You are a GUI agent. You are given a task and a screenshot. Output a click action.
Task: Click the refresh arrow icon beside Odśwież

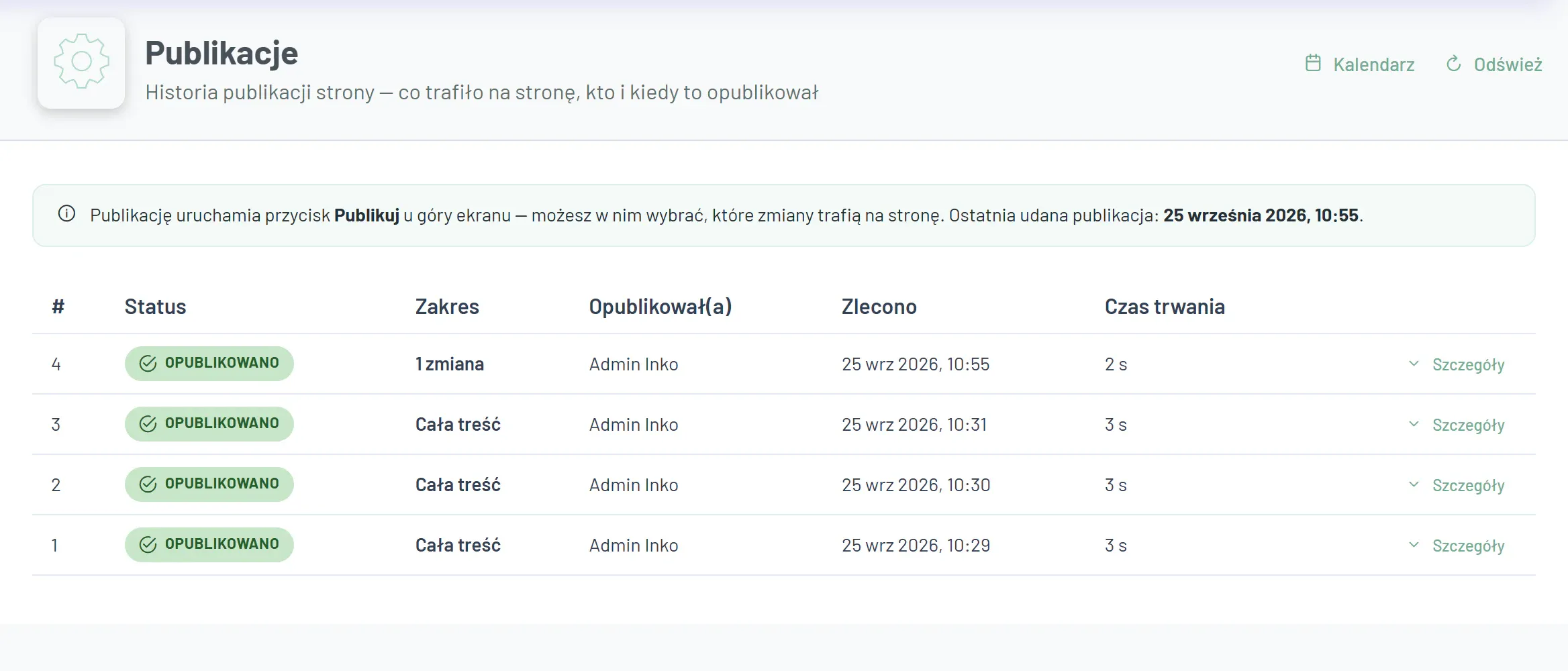point(1453,64)
